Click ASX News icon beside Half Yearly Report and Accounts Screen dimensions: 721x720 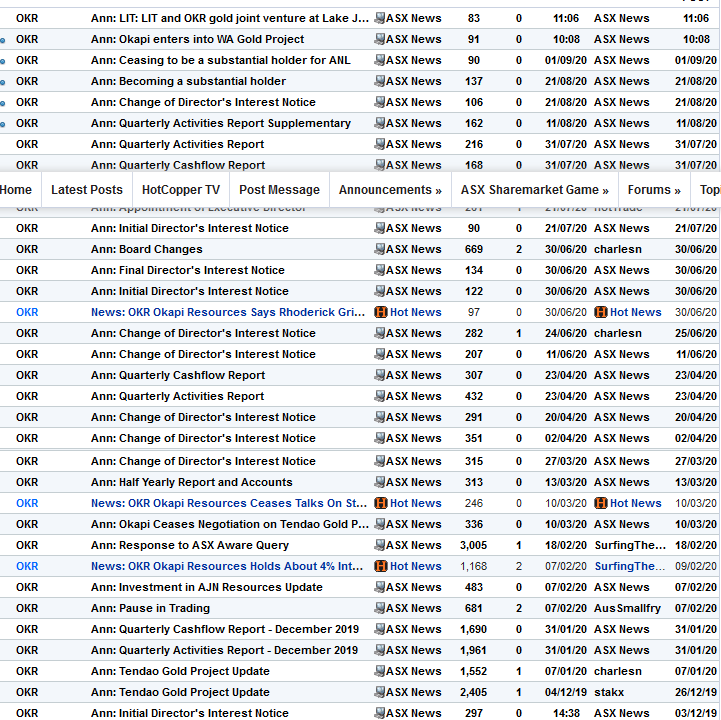(x=379, y=482)
